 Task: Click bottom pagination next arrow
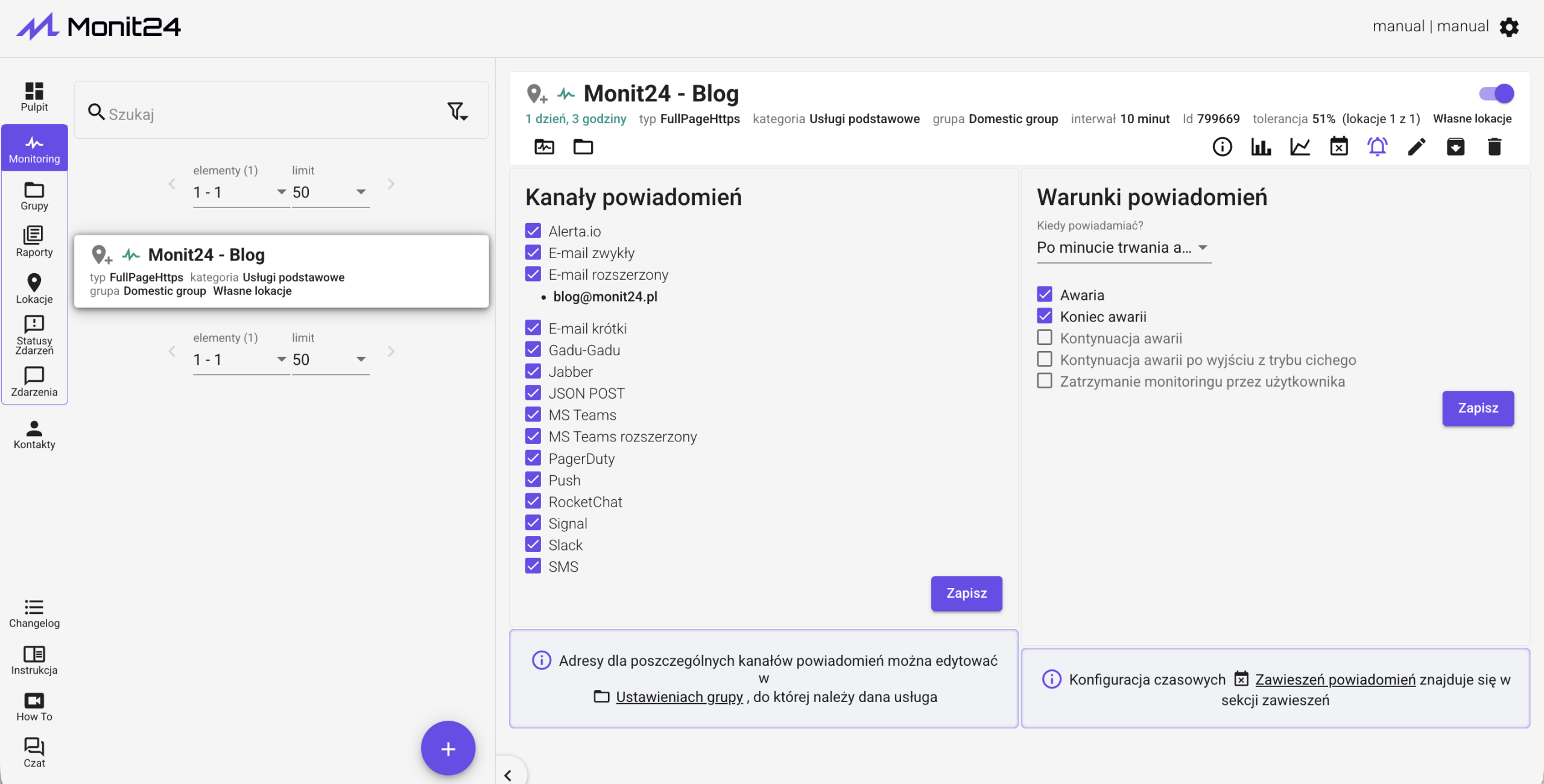[391, 352]
